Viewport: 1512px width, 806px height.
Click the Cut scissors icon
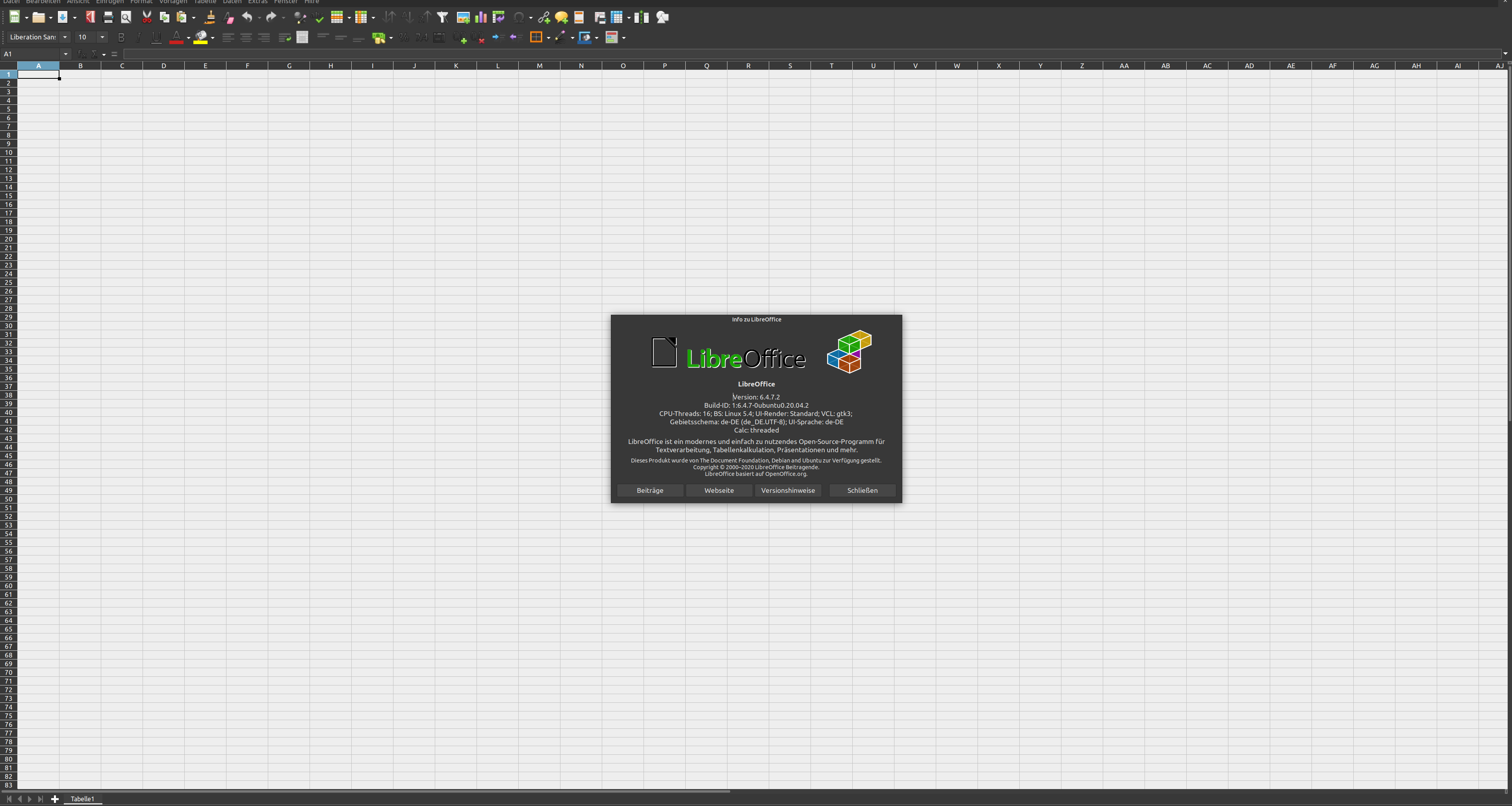[147, 17]
